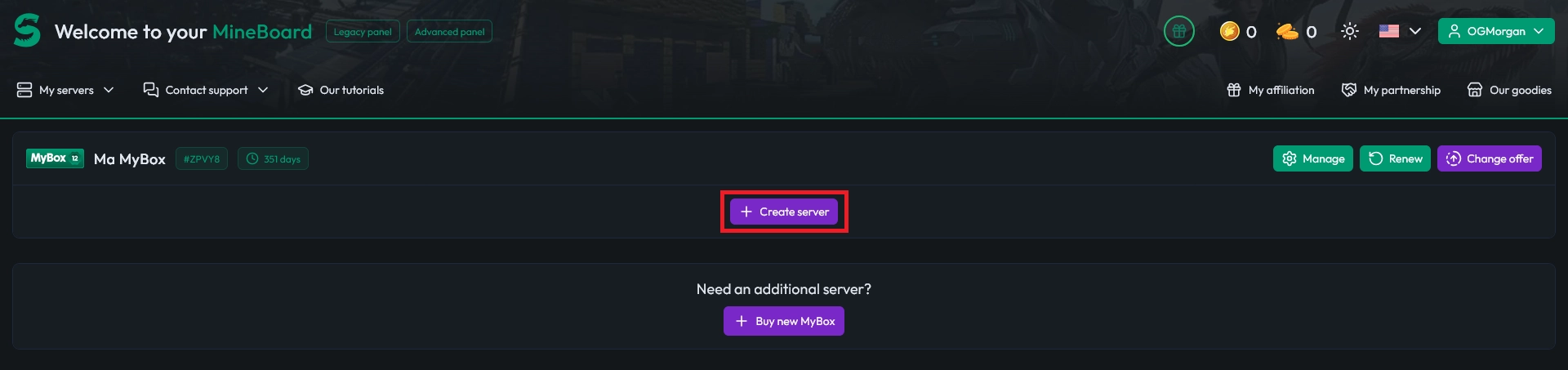Open the US flag language dropdown
Viewport: 1568px width, 370px height.
tap(1400, 31)
